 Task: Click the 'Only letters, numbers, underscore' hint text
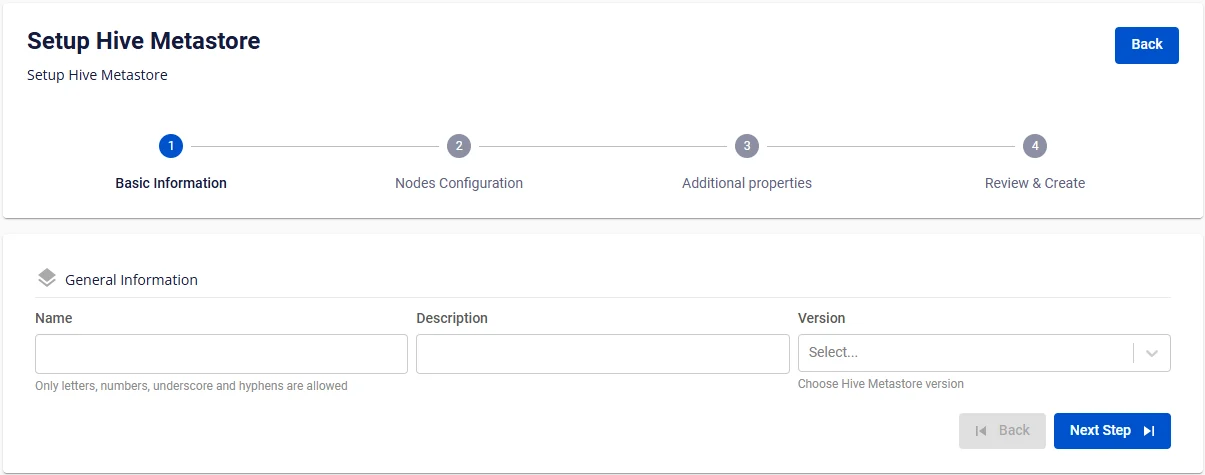(191, 386)
